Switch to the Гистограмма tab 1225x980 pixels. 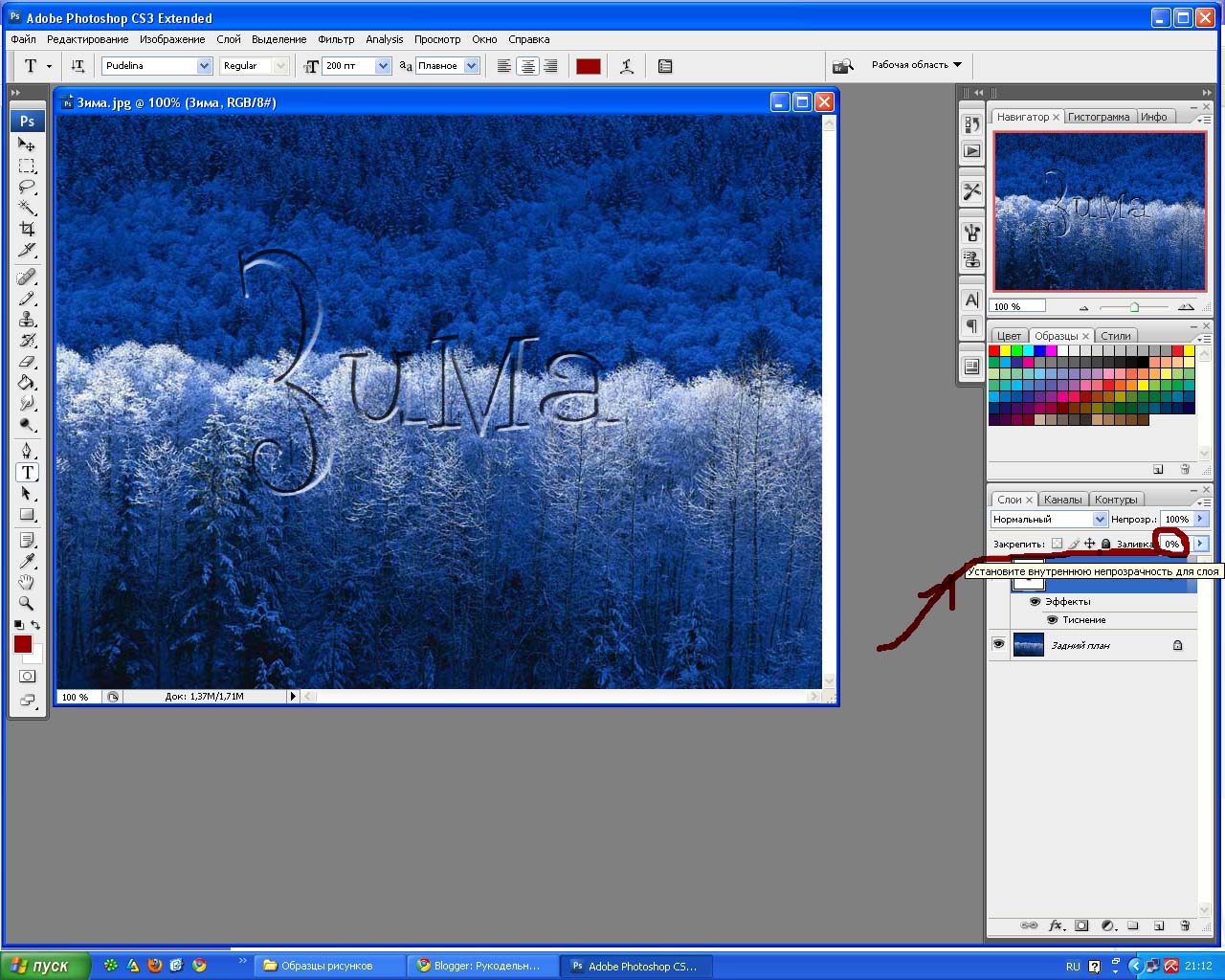[x=1099, y=117]
